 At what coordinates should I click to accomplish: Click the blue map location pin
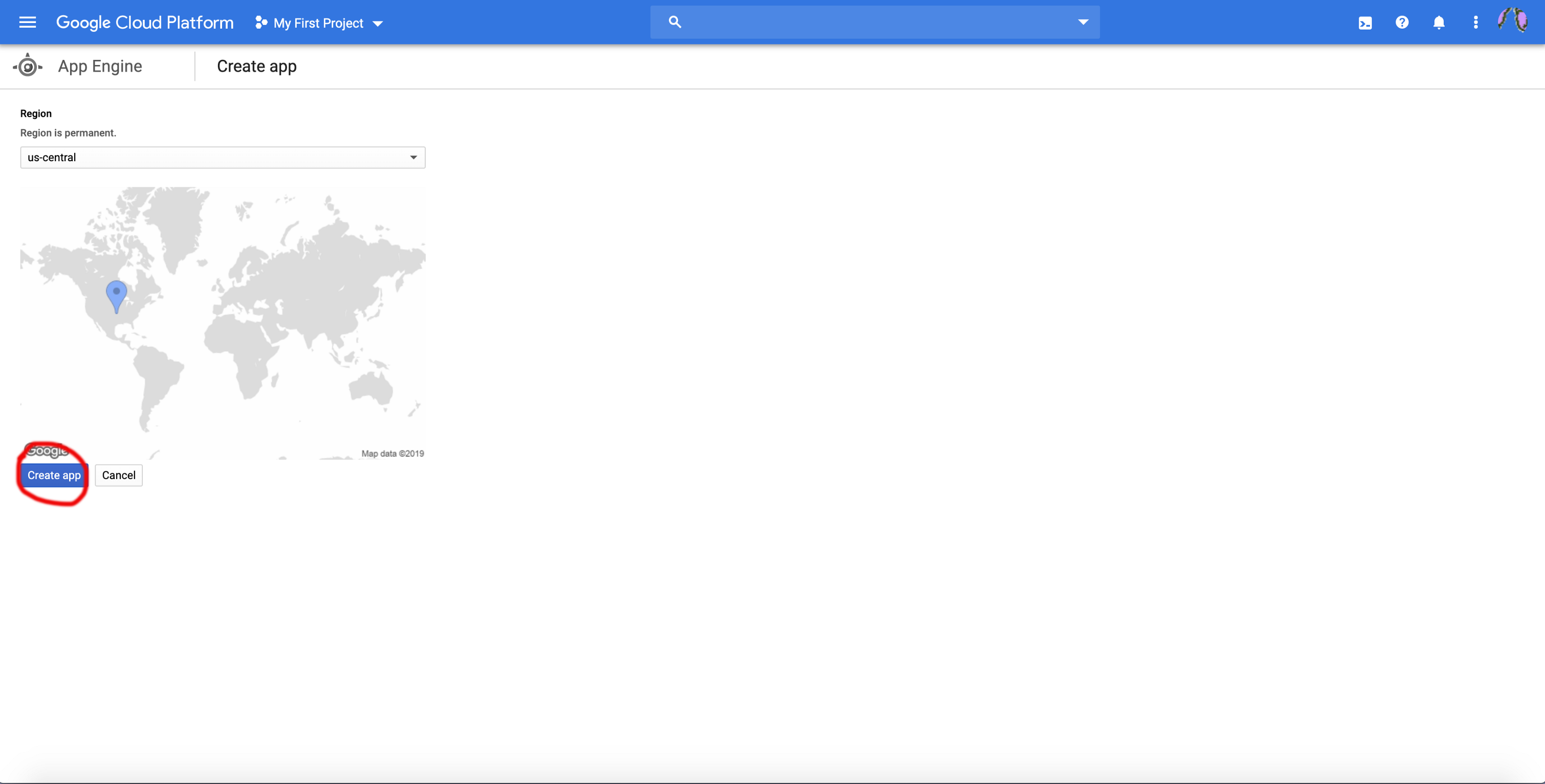(116, 294)
